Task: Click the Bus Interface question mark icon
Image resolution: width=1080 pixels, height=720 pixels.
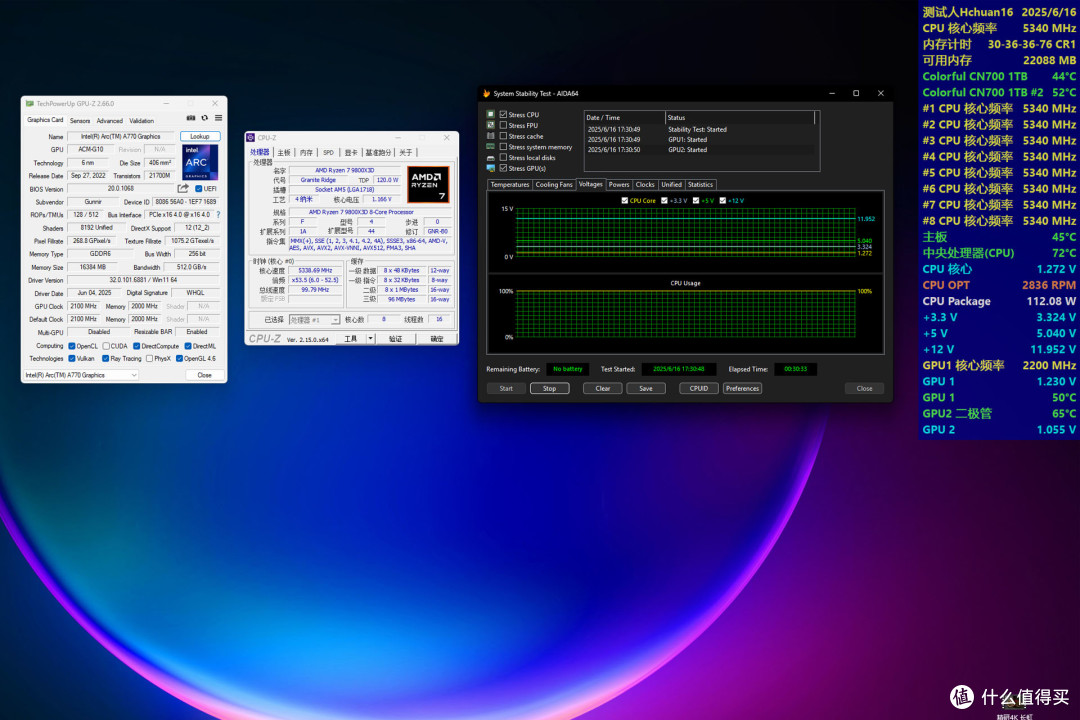Action: (x=218, y=214)
